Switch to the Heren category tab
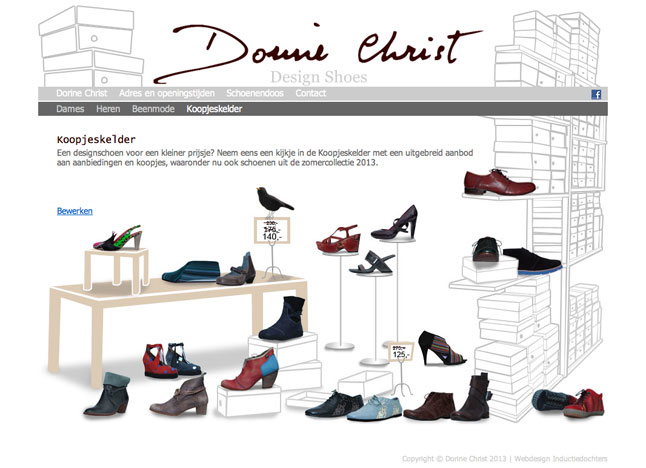 click(108, 108)
